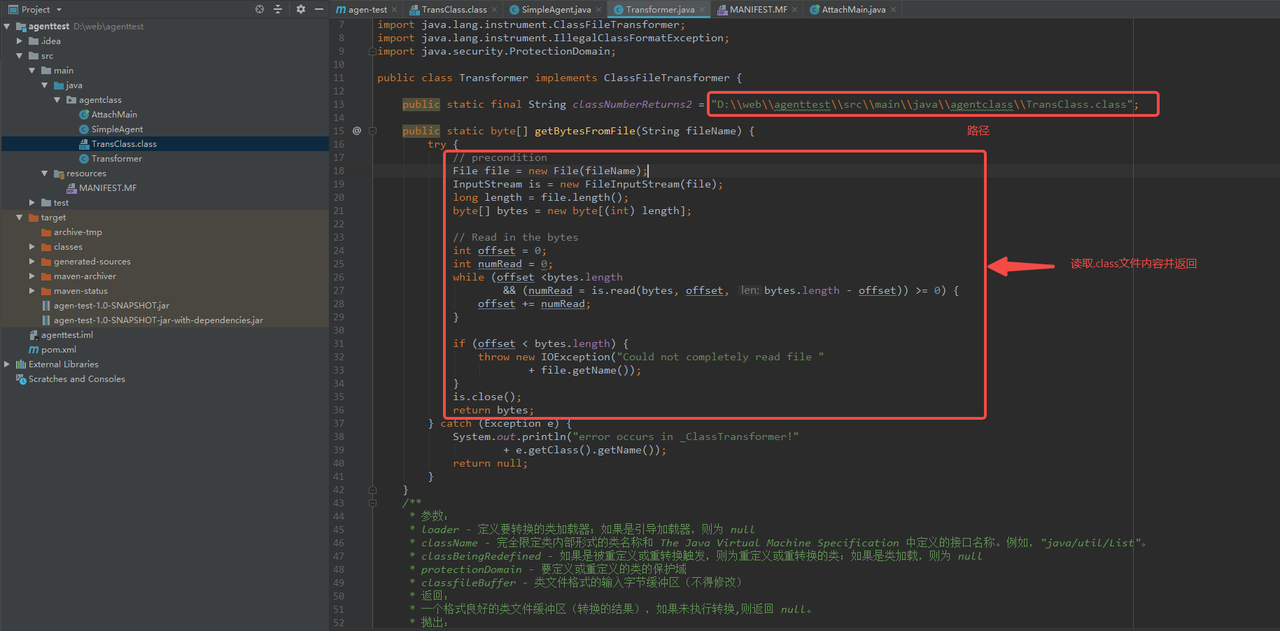Close the SimpleAgent.java tab

tap(601, 9)
